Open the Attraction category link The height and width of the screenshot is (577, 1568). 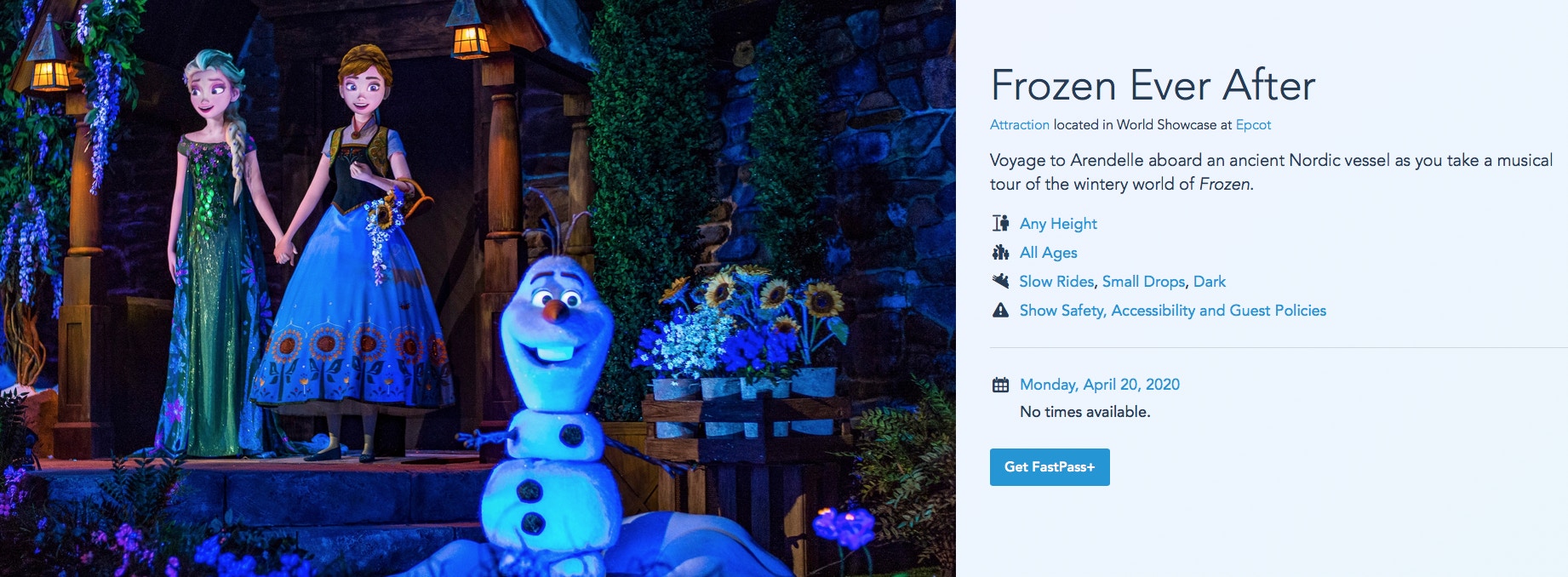(1019, 125)
